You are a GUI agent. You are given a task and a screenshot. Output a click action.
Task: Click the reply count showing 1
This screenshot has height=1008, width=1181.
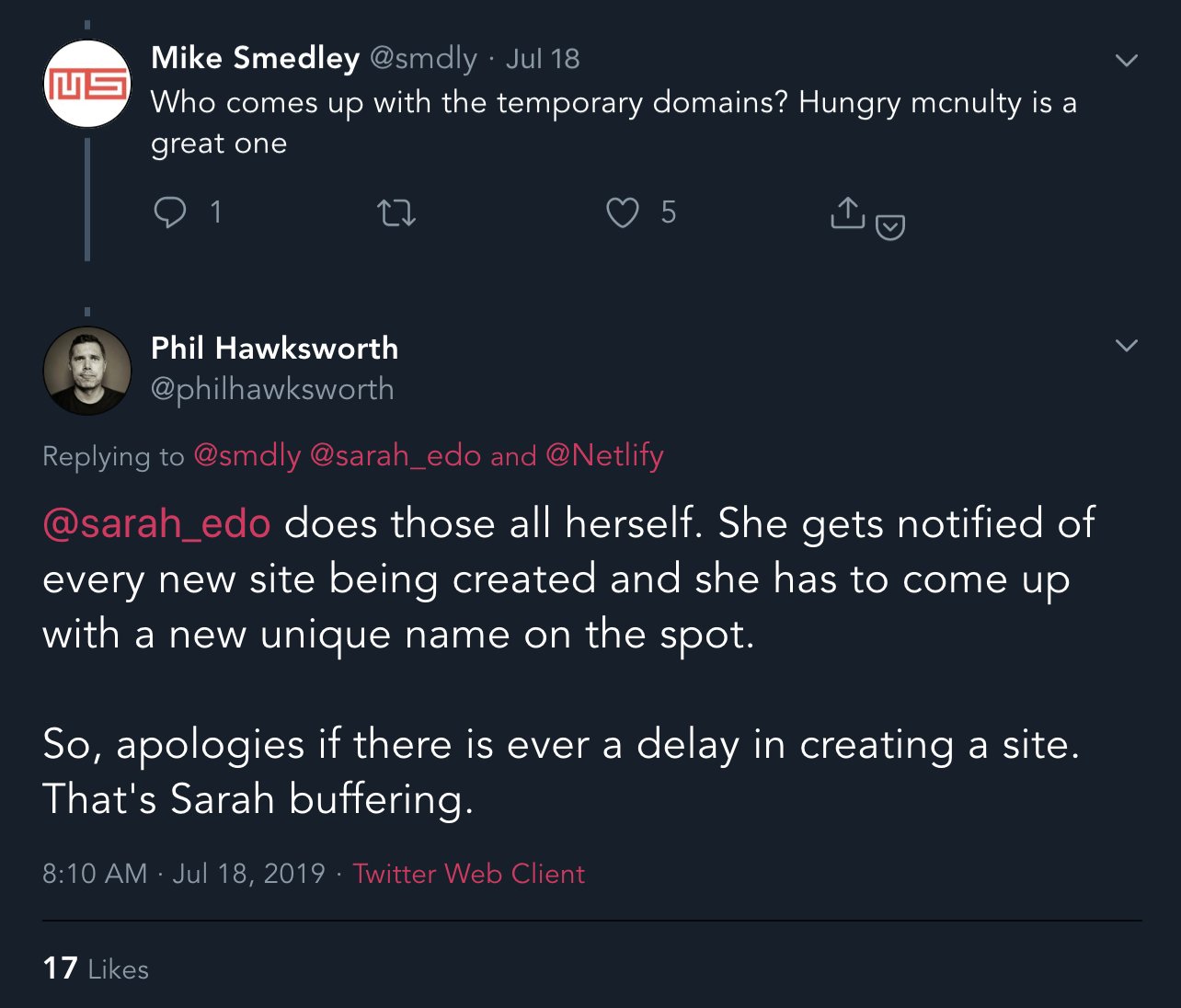(x=216, y=212)
